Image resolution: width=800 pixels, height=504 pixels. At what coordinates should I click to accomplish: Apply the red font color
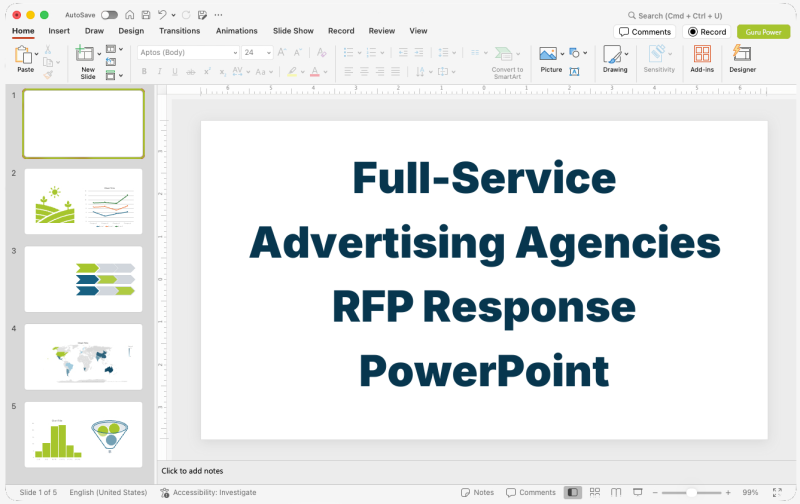click(315, 72)
